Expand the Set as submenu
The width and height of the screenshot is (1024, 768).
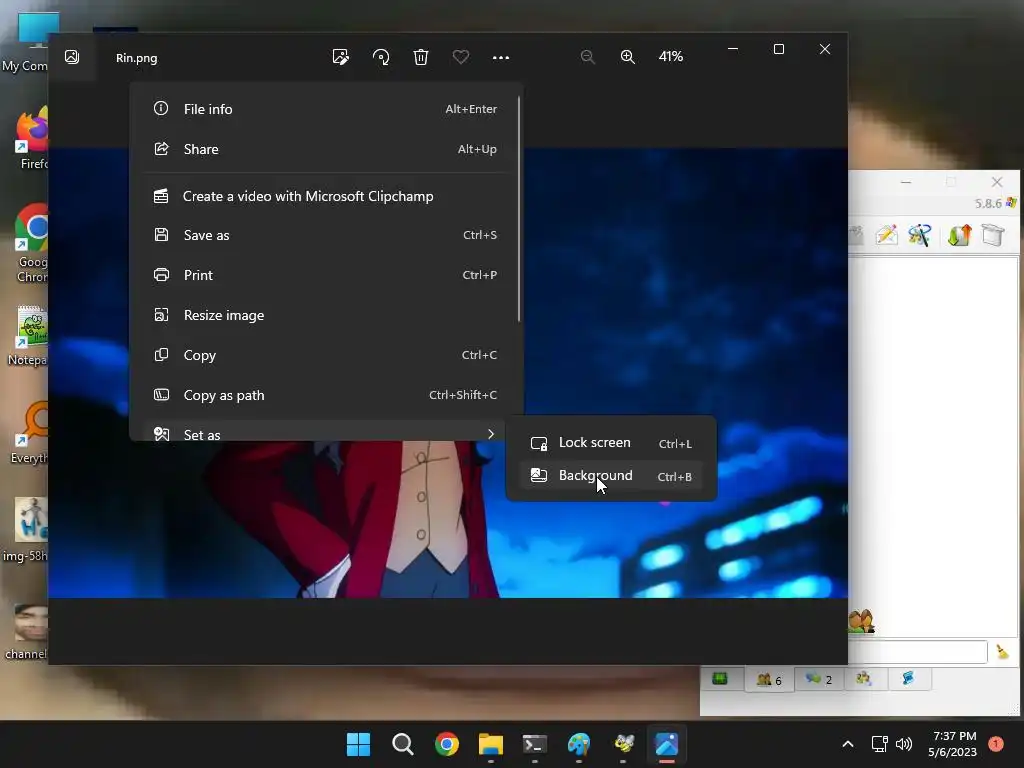[325, 431]
